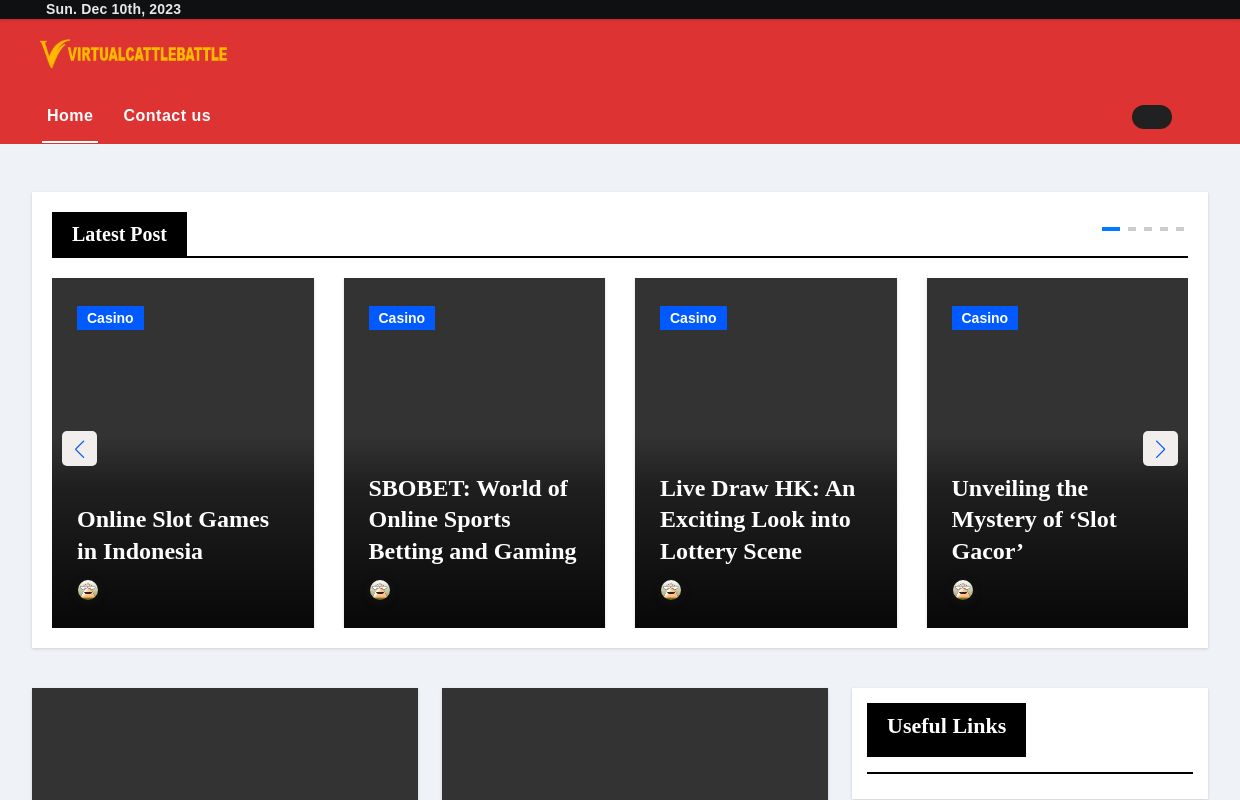The image size is (1240, 800).
Task: Click author avatar under Slot Gacor post
Action: pos(963,590)
